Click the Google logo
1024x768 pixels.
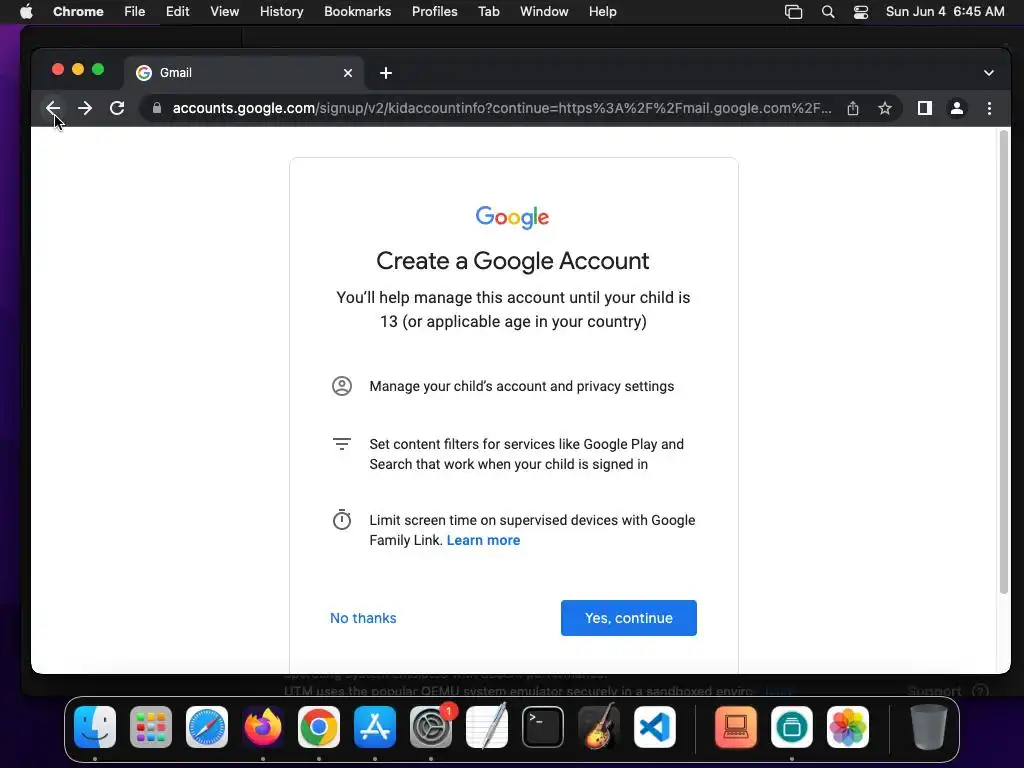[513, 217]
